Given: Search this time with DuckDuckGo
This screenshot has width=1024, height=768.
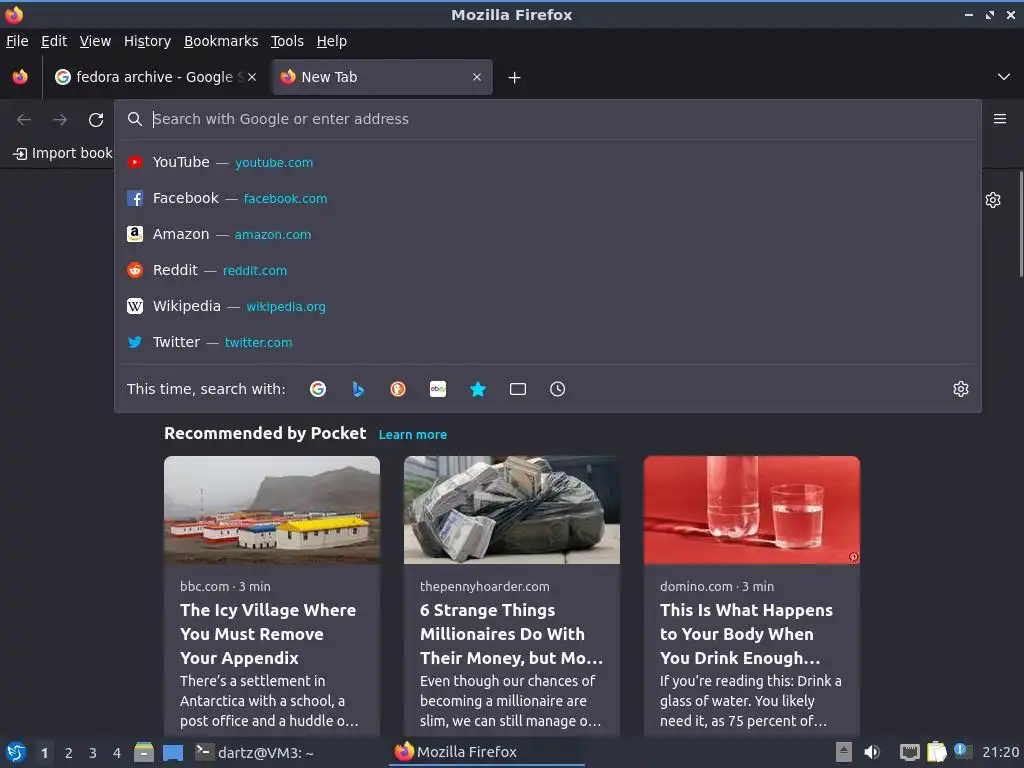Looking at the screenshot, I should (x=398, y=389).
